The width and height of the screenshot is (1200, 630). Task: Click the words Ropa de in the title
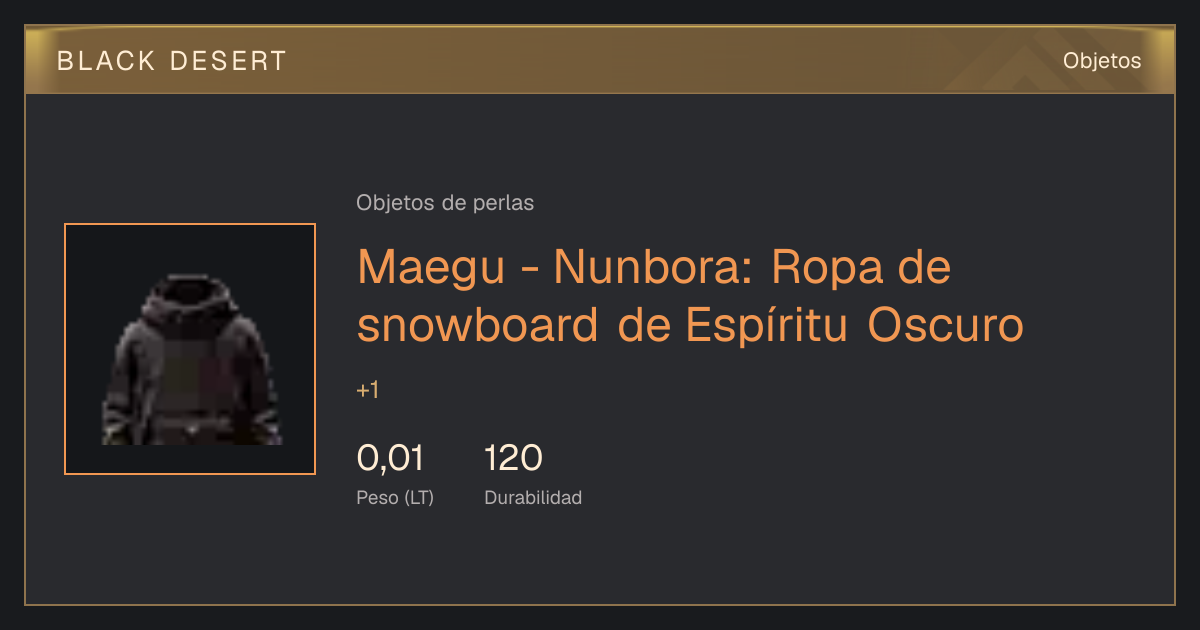pos(862,267)
